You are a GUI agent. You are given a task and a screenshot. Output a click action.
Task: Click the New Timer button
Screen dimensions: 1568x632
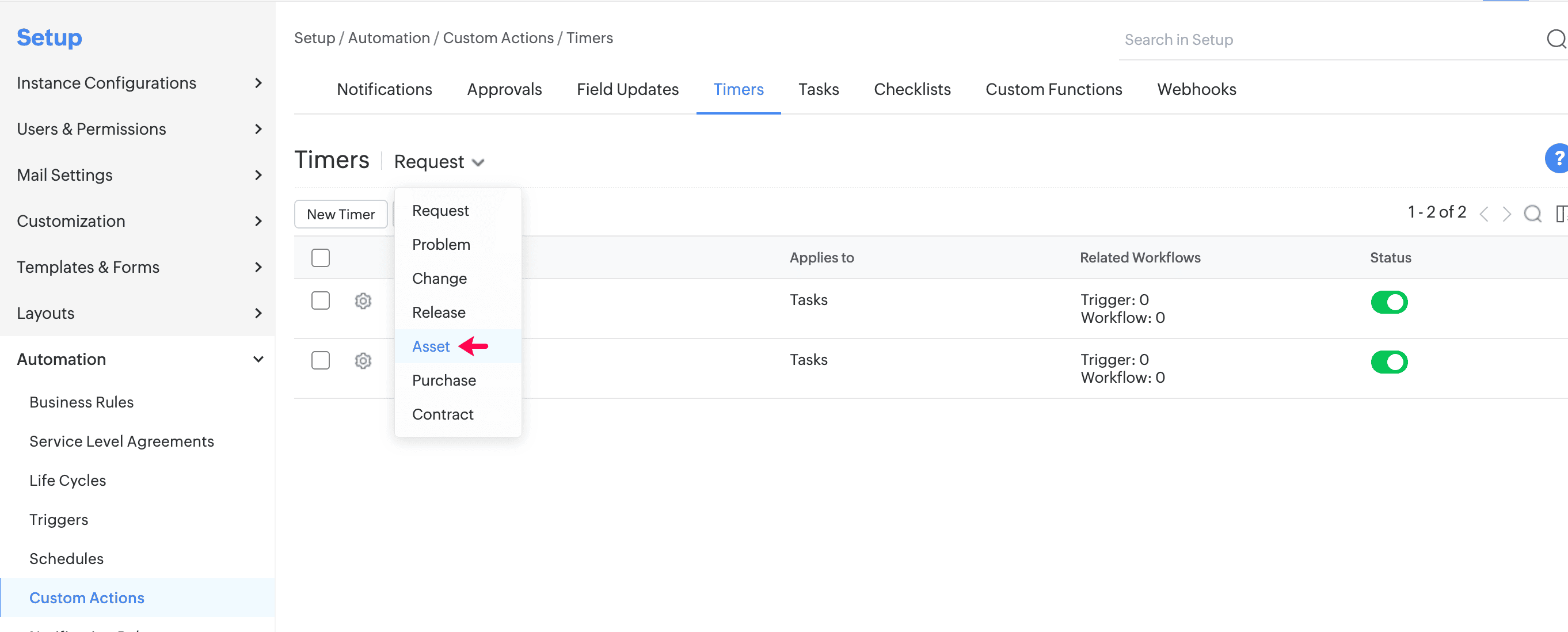pyautogui.click(x=340, y=214)
